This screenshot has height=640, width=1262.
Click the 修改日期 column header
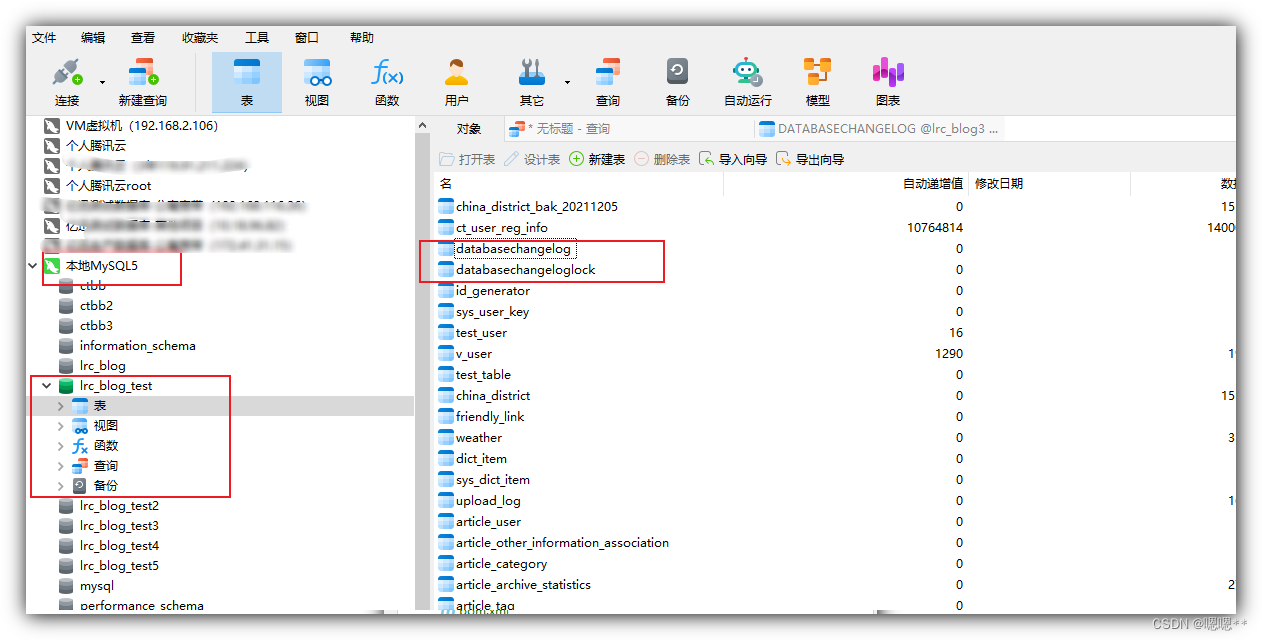tap(998, 184)
